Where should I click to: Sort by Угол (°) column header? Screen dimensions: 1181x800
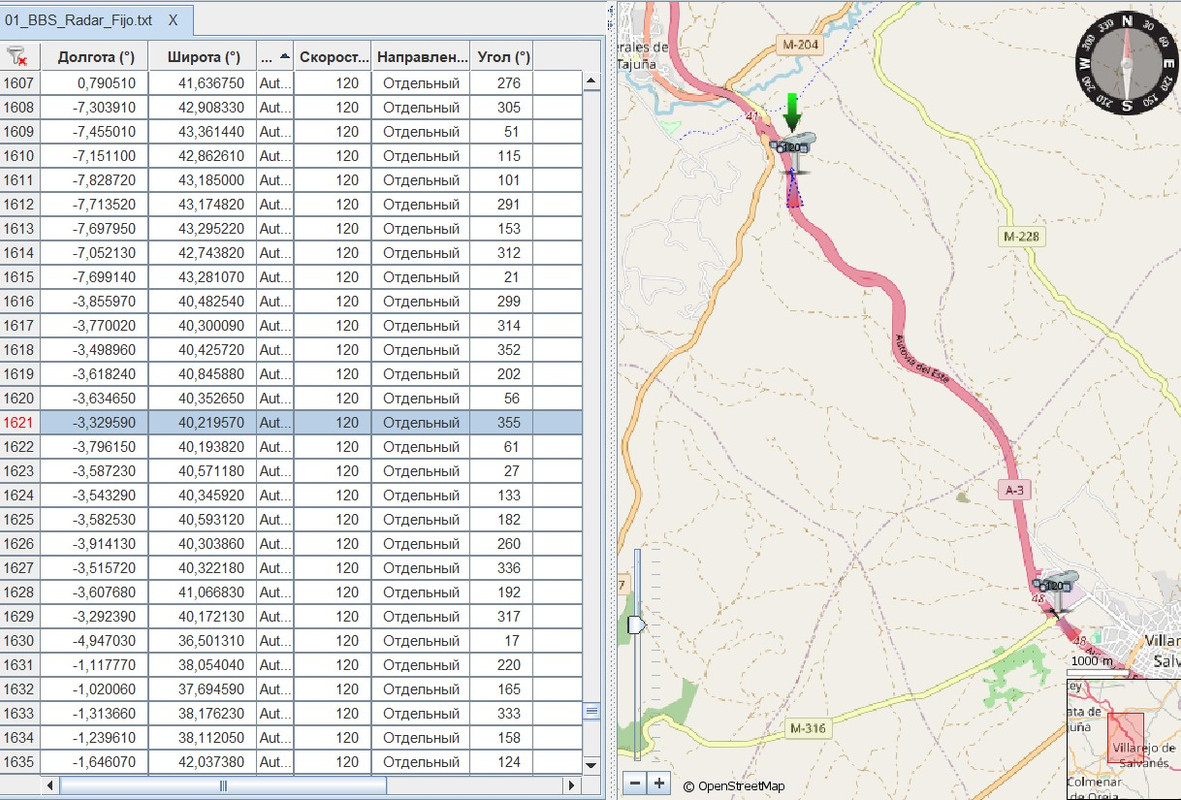click(502, 57)
